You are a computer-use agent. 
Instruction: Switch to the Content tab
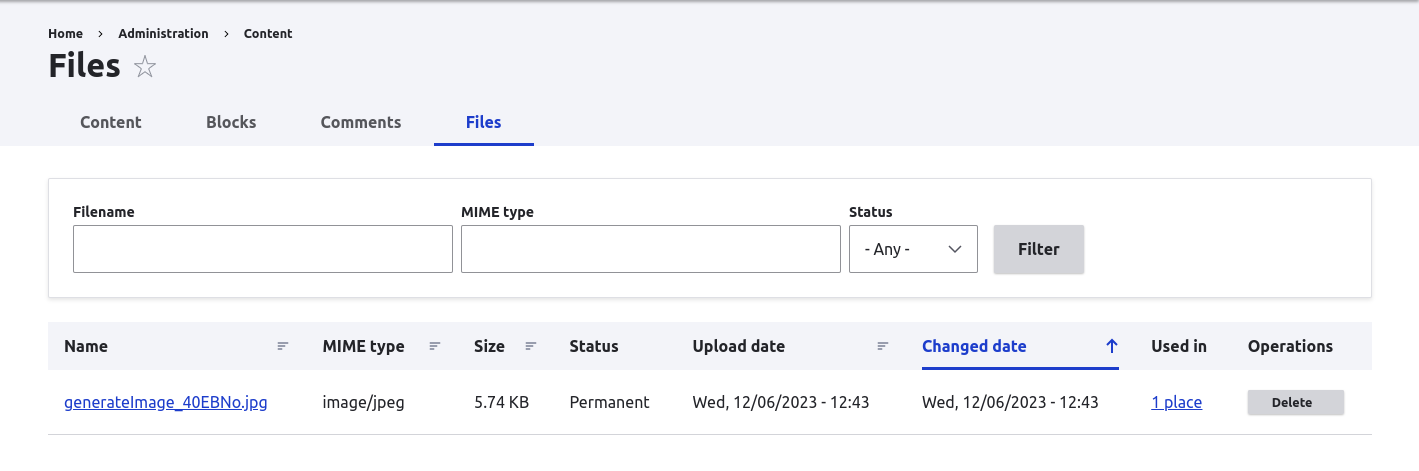point(111,122)
